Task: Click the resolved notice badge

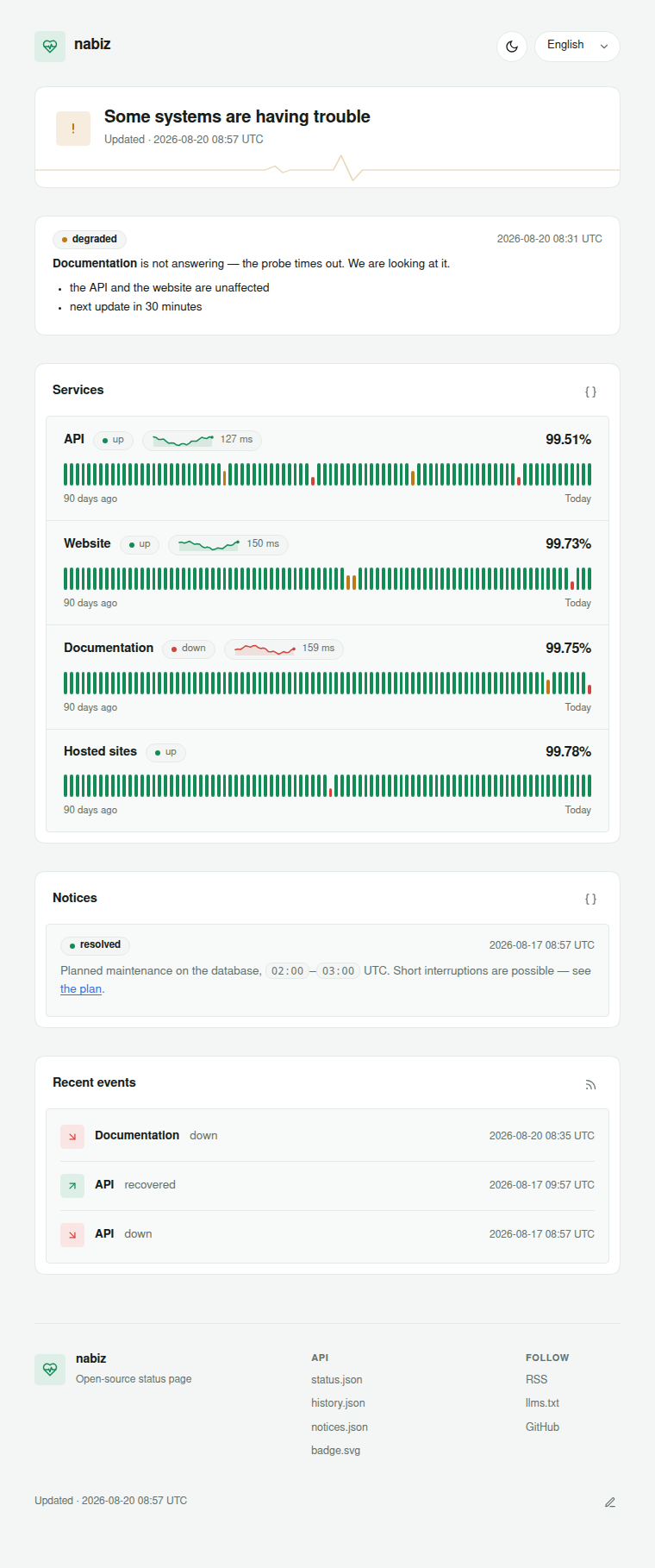Action: click(95, 945)
